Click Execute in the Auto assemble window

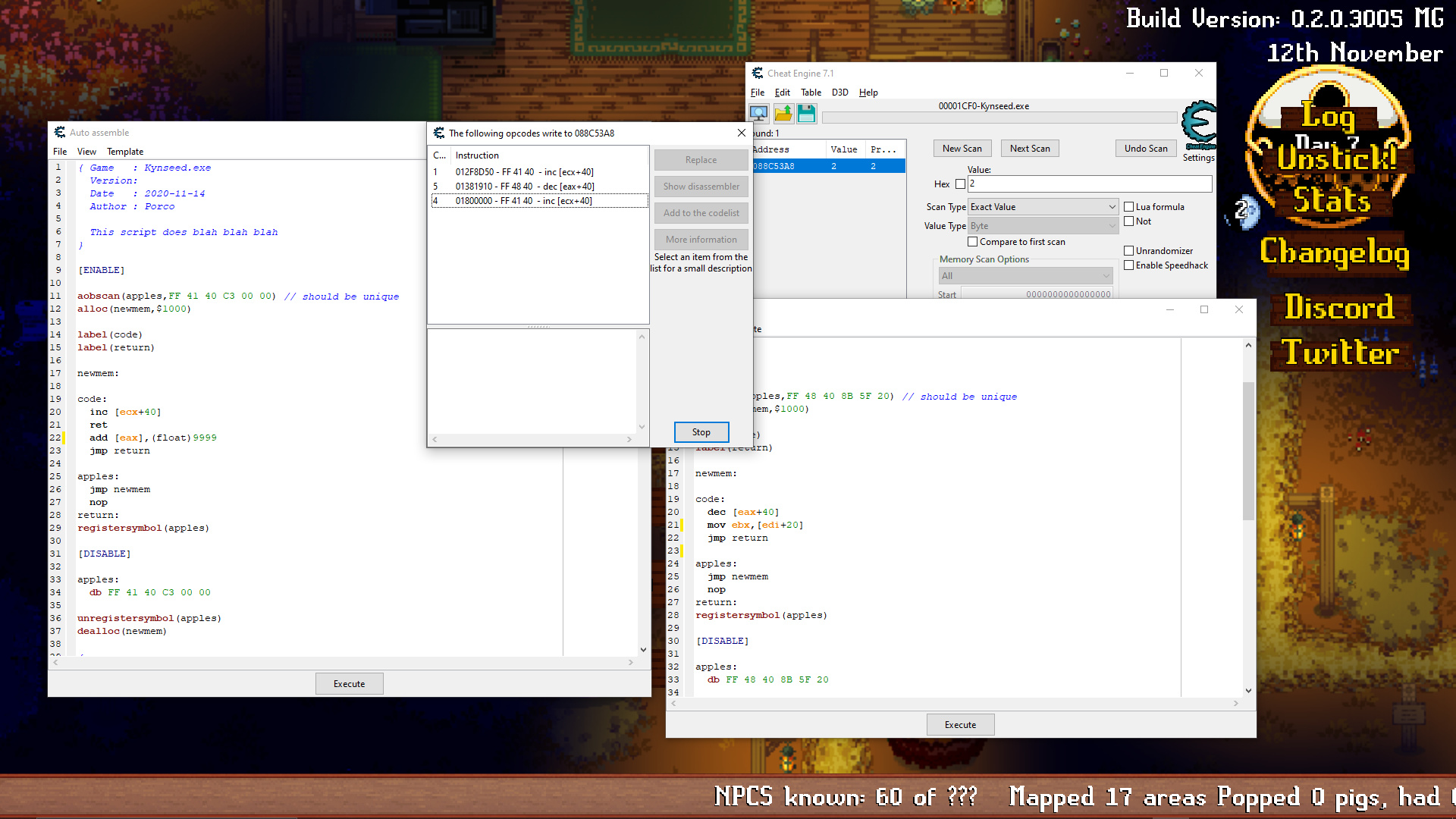click(349, 683)
